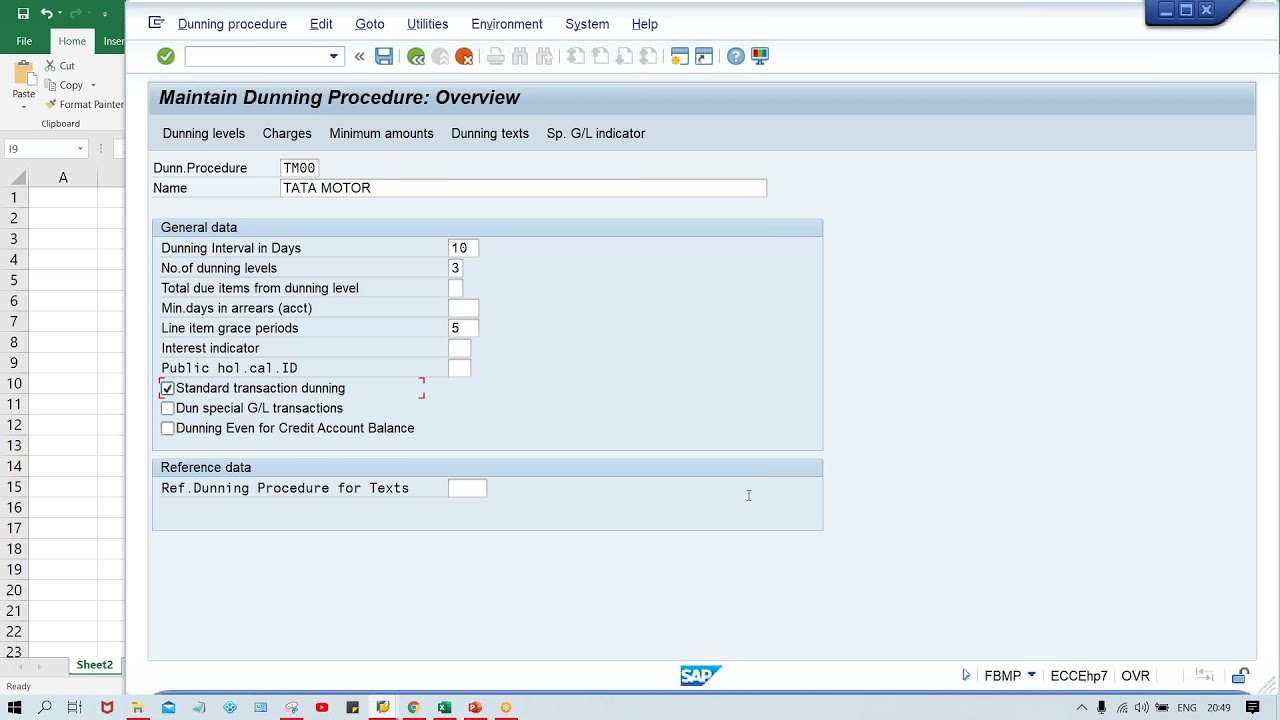Check Dun special G/L transactions checkbox
The width and height of the screenshot is (1280, 720).
tap(168, 408)
